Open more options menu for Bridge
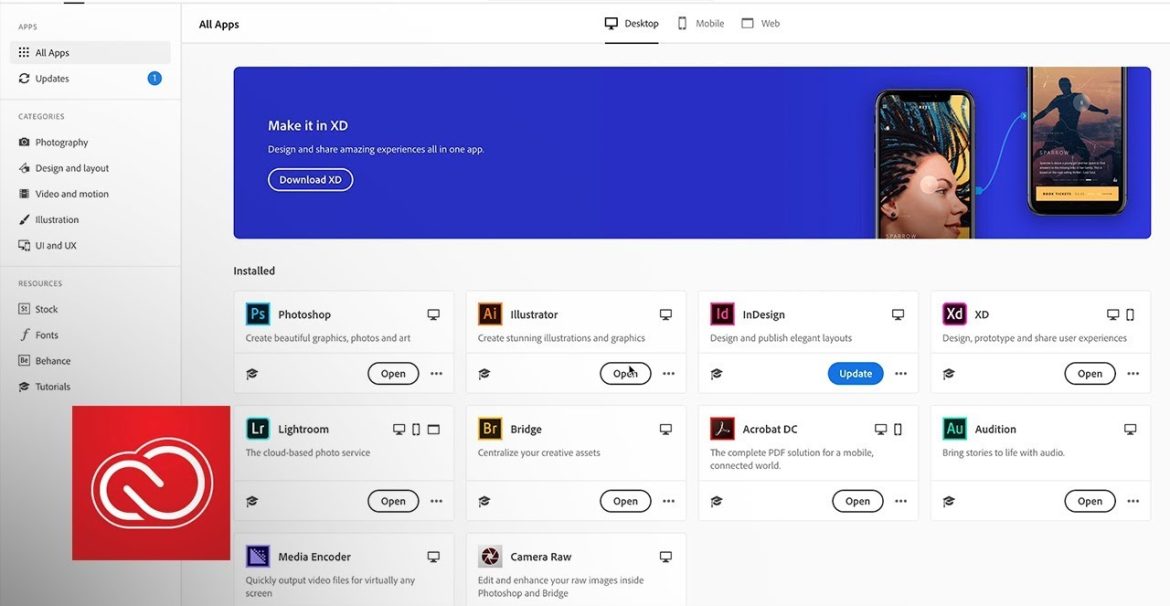This screenshot has width=1170, height=606. [x=669, y=502]
